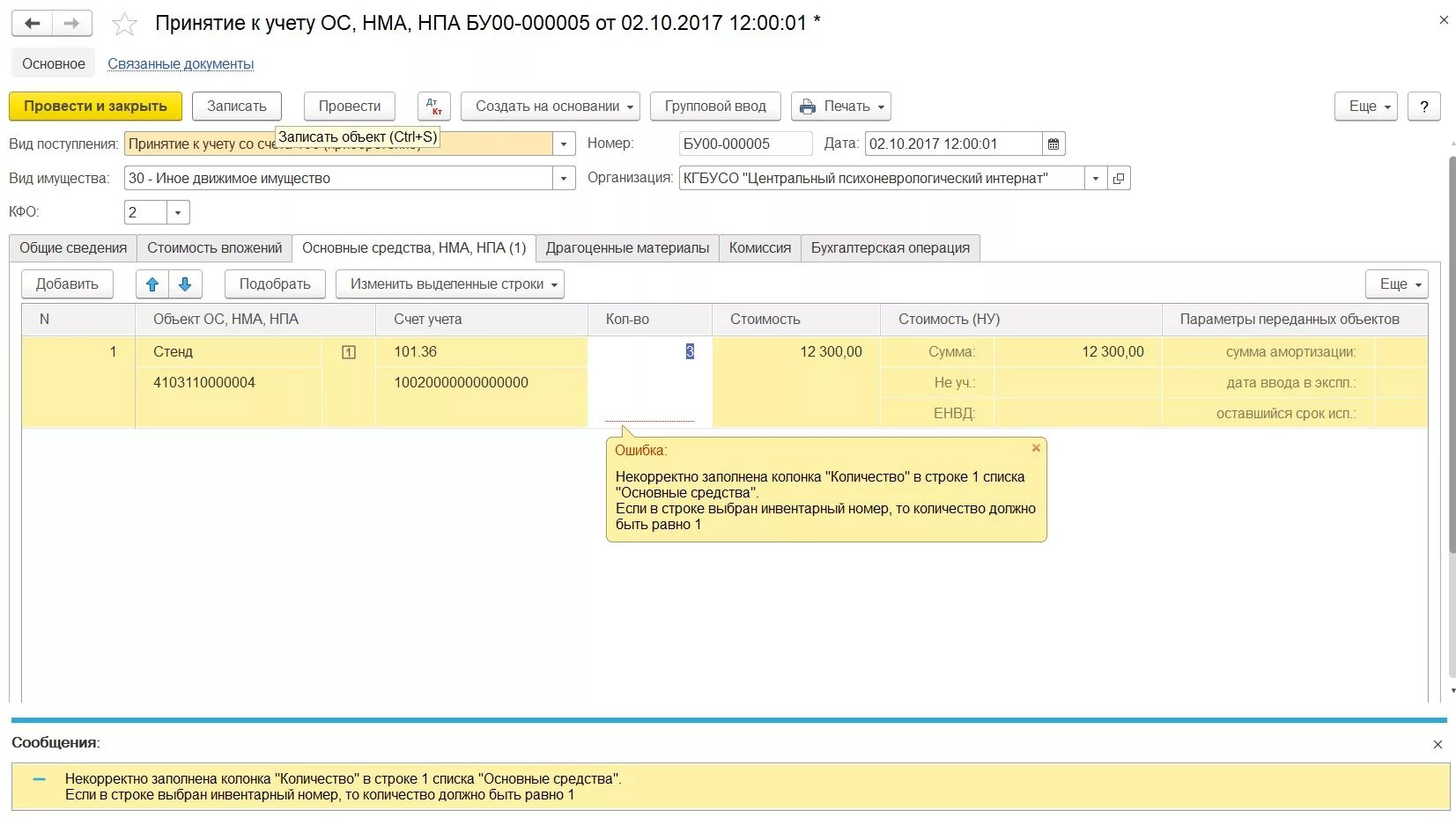
Task: Switch to Драгоценные материалы tab
Action: tap(627, 248)
